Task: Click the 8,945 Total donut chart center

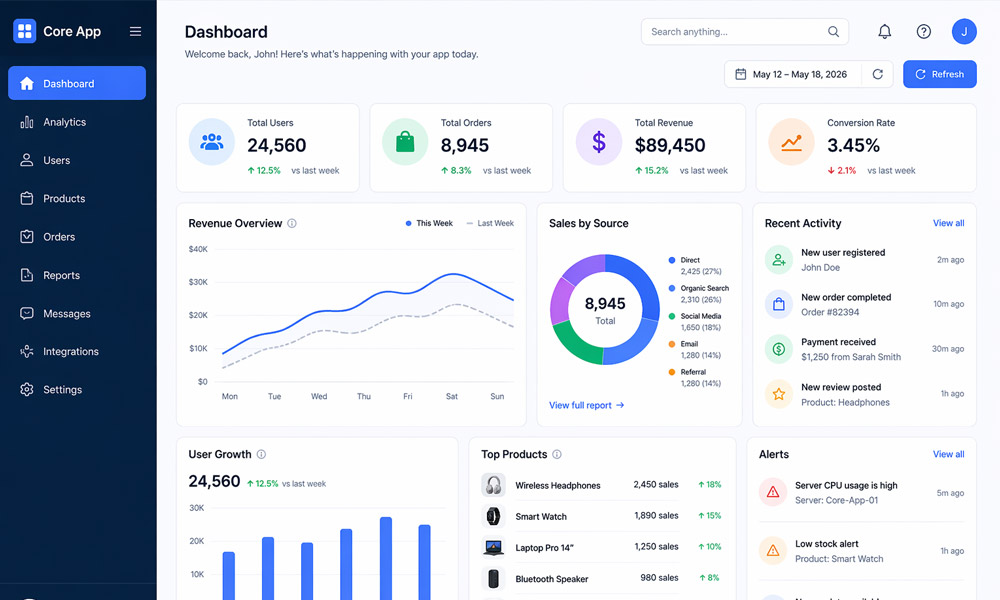Action: [605, 310]
